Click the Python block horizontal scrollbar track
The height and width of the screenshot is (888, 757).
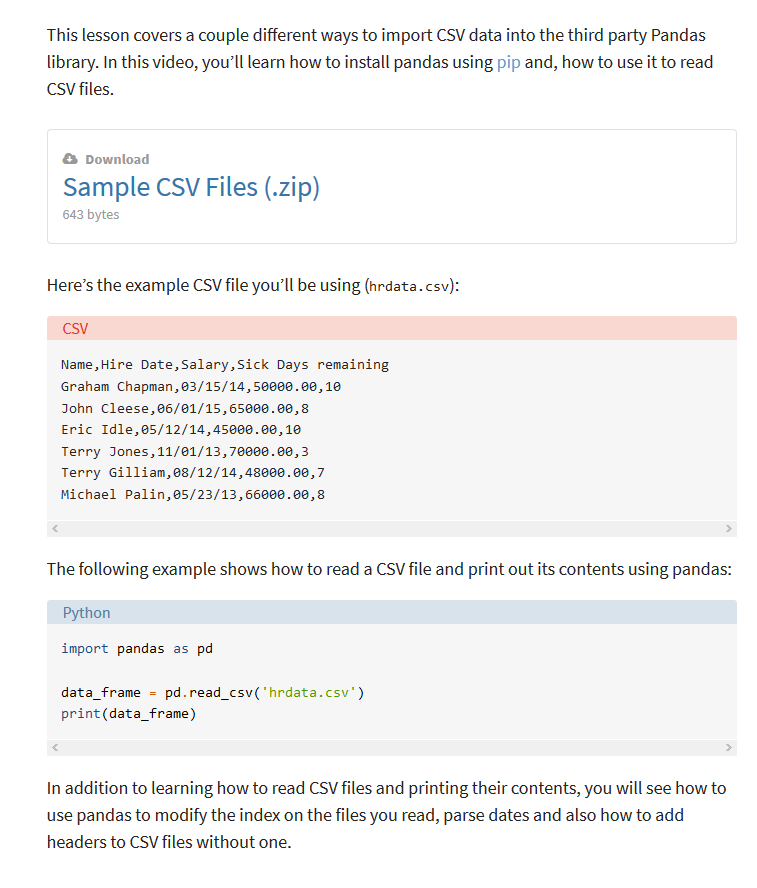point(391,747)
